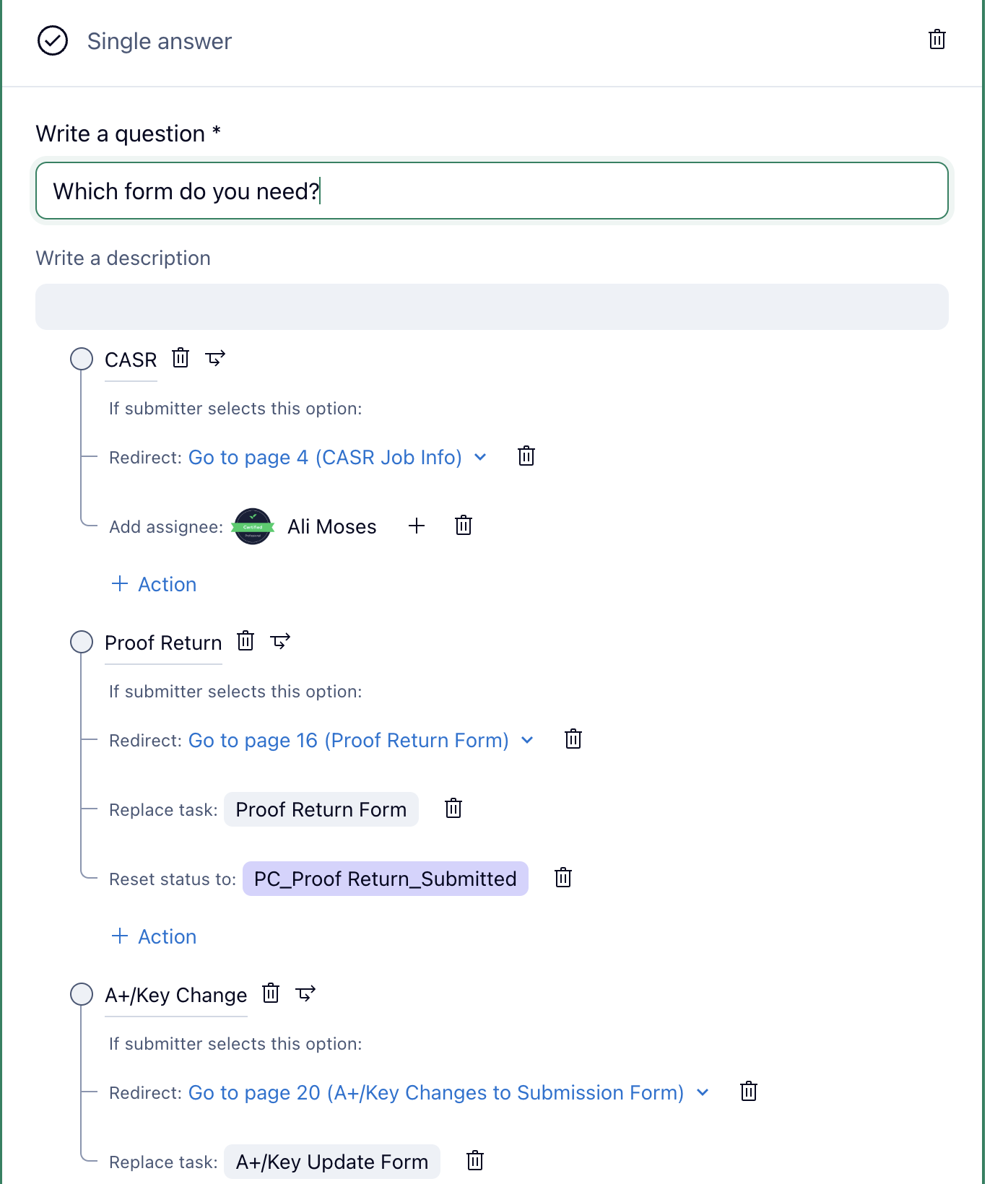Add an Action under CASR option

coord(155,584)
